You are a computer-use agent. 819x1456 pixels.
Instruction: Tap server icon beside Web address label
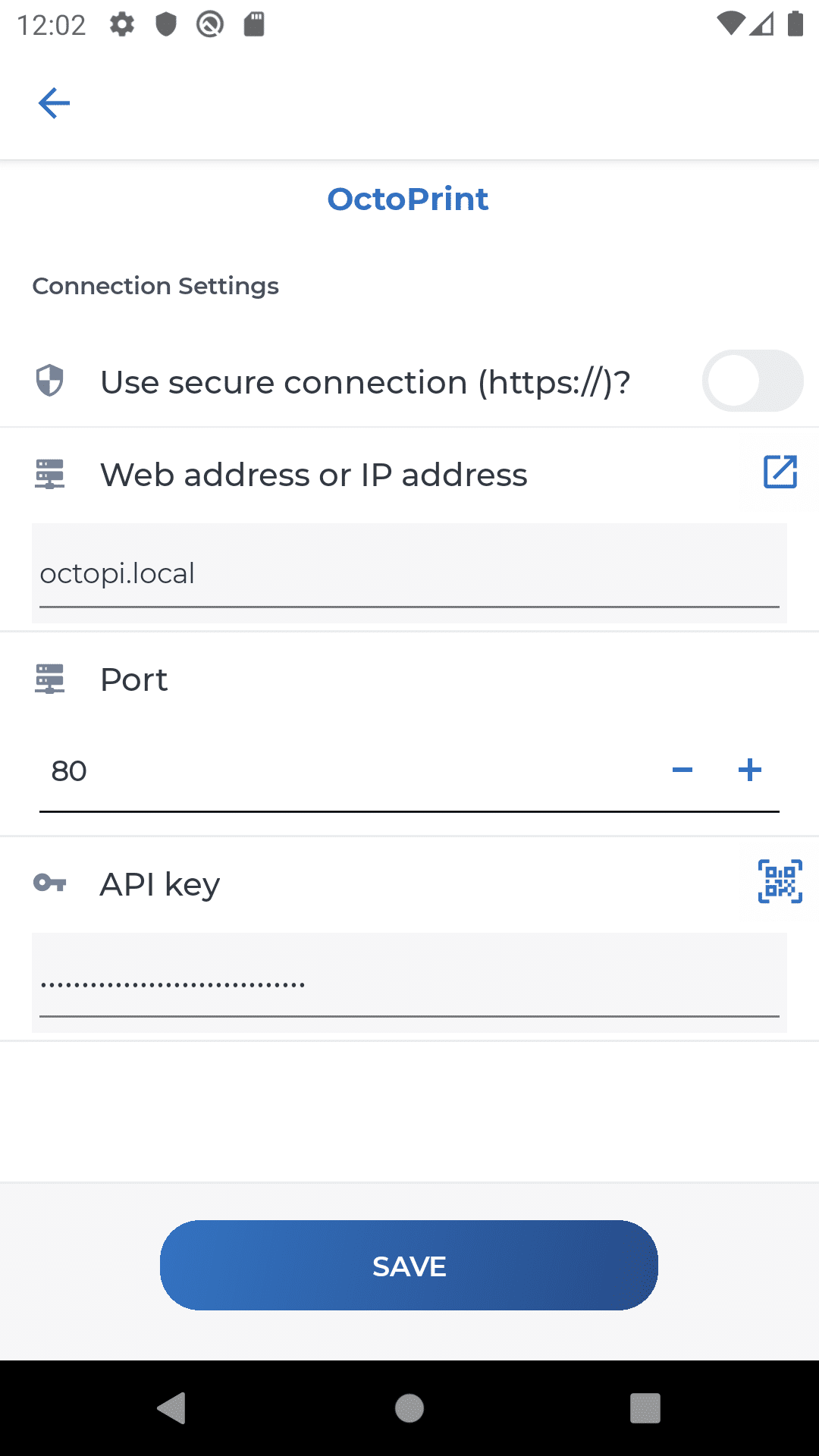(50, 475)
